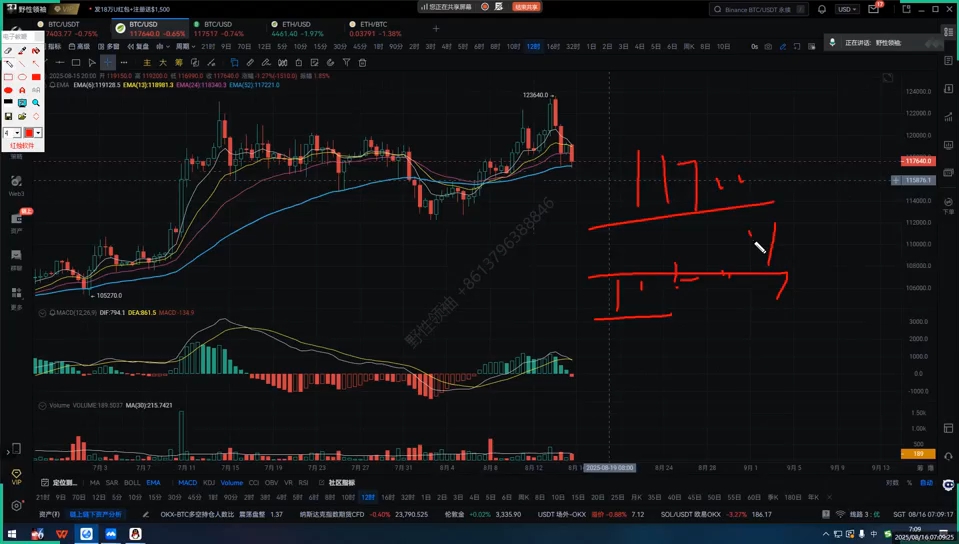Select the crosshair cursor drawing tool
959x544 pixels.
108,62
